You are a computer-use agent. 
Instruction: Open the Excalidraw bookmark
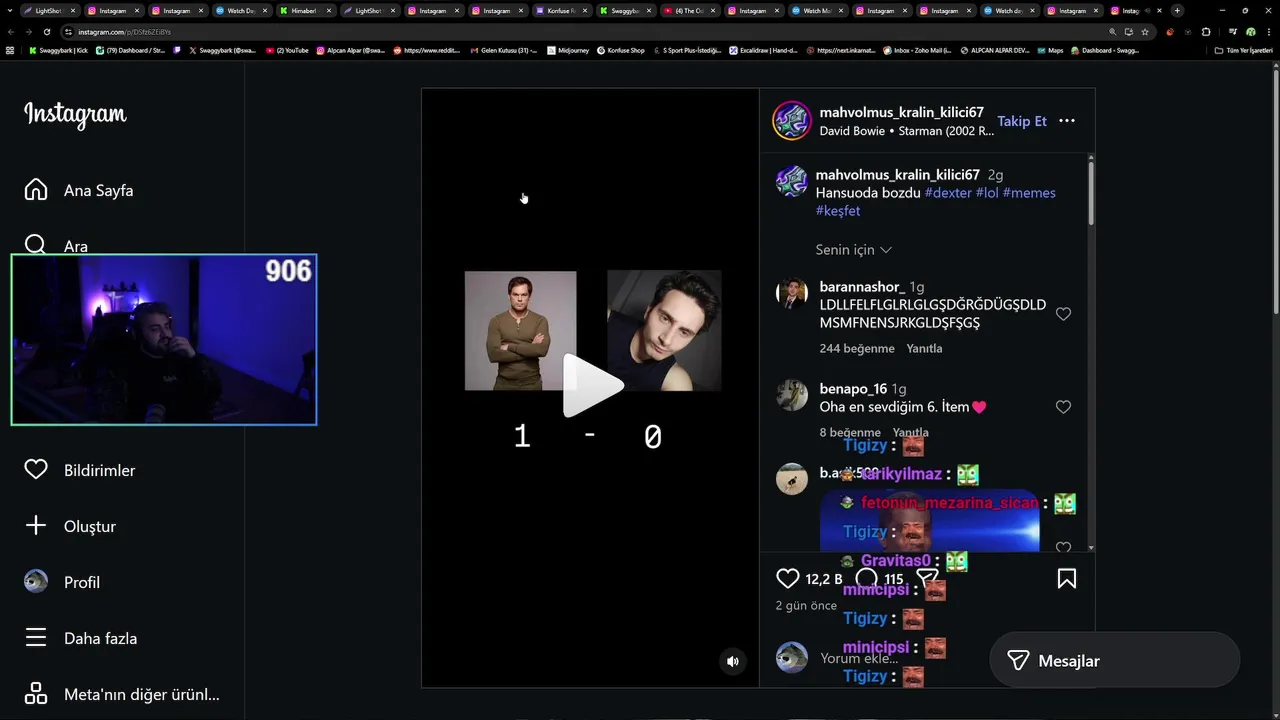(763, 50)
